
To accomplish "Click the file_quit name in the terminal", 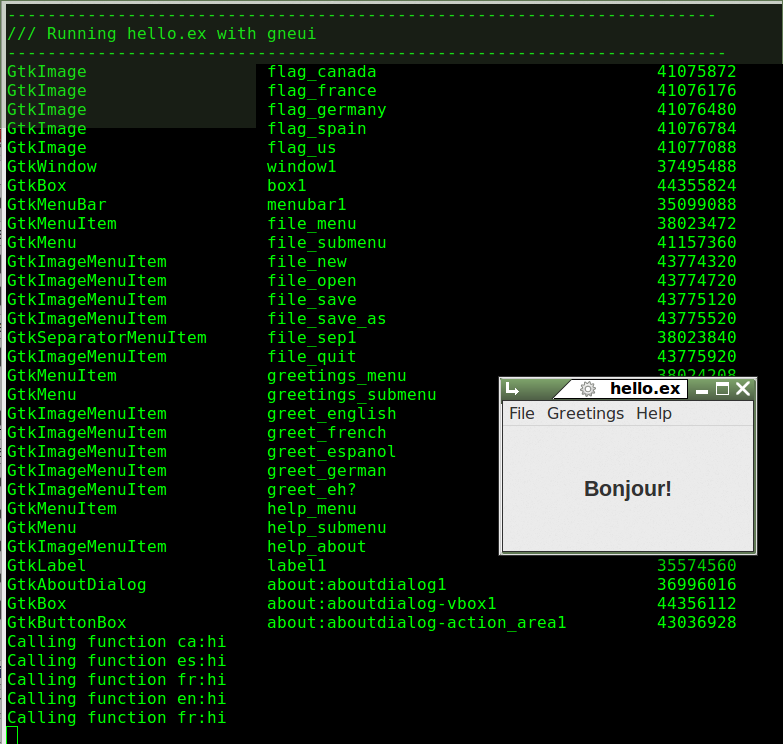I will [x=311, y=357].
